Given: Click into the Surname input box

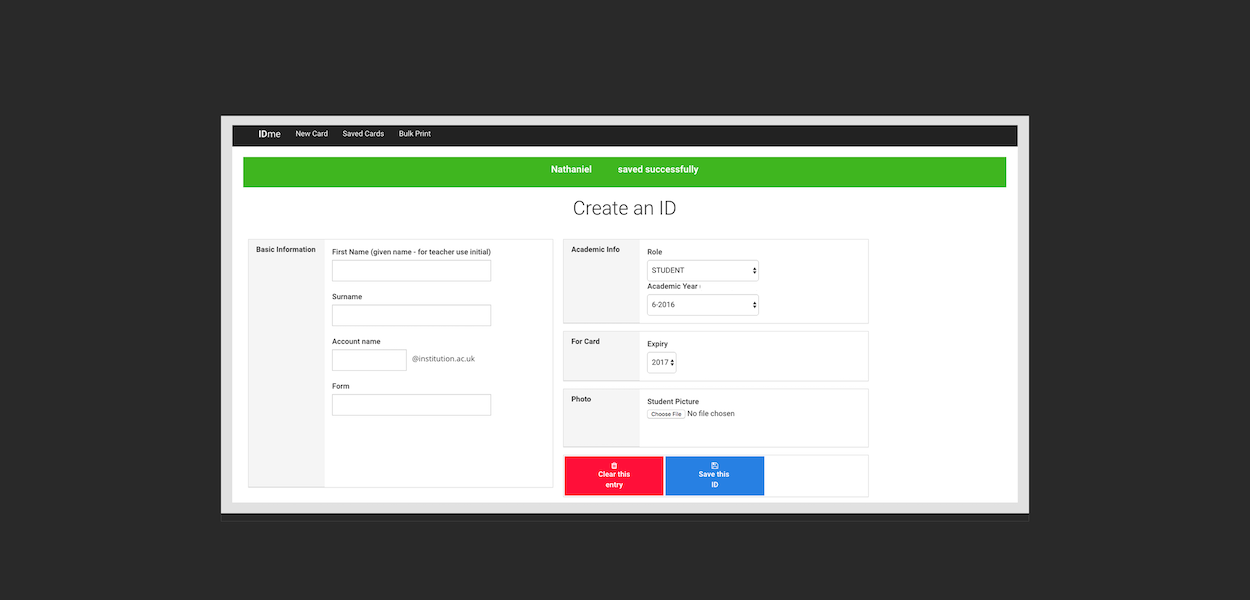Looking at the screenshot, I should click(411, 315).
